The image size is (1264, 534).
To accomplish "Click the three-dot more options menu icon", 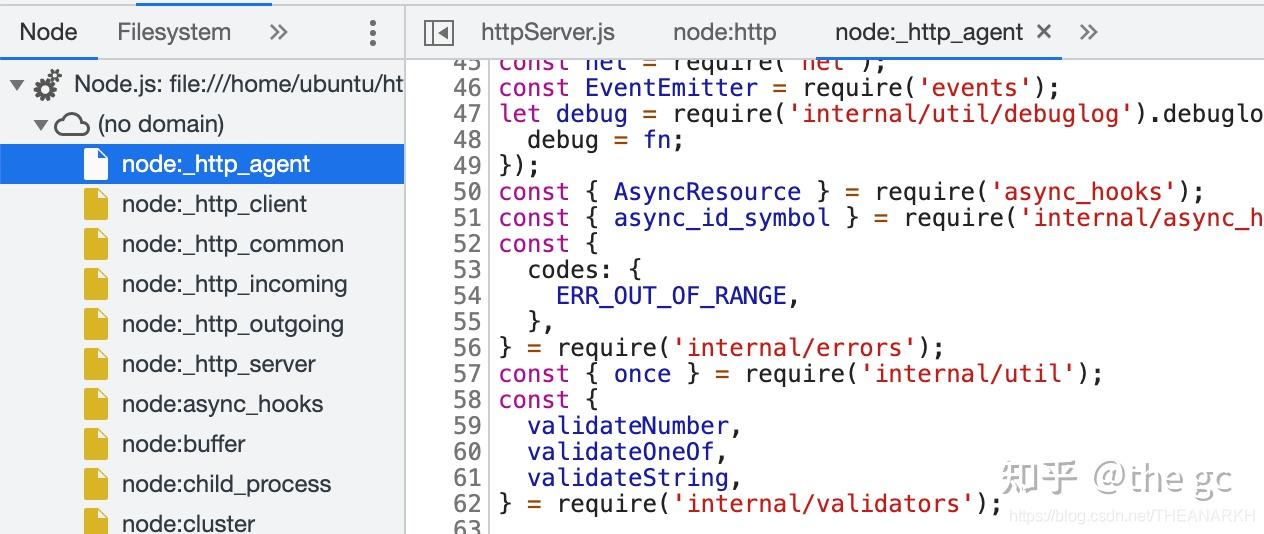I will point(373,32).
